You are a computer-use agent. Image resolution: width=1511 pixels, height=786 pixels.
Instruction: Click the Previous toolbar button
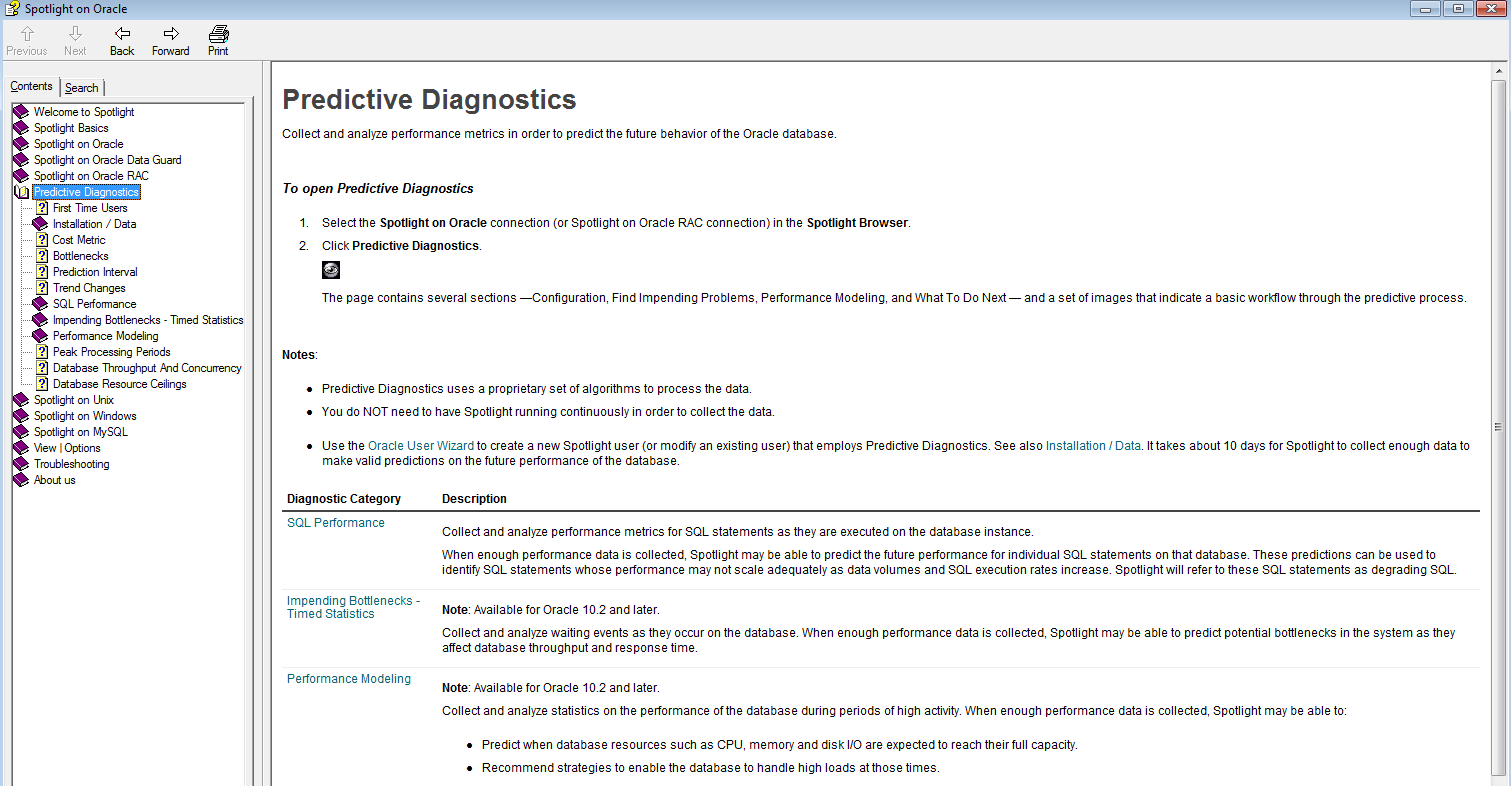point(27,41)
